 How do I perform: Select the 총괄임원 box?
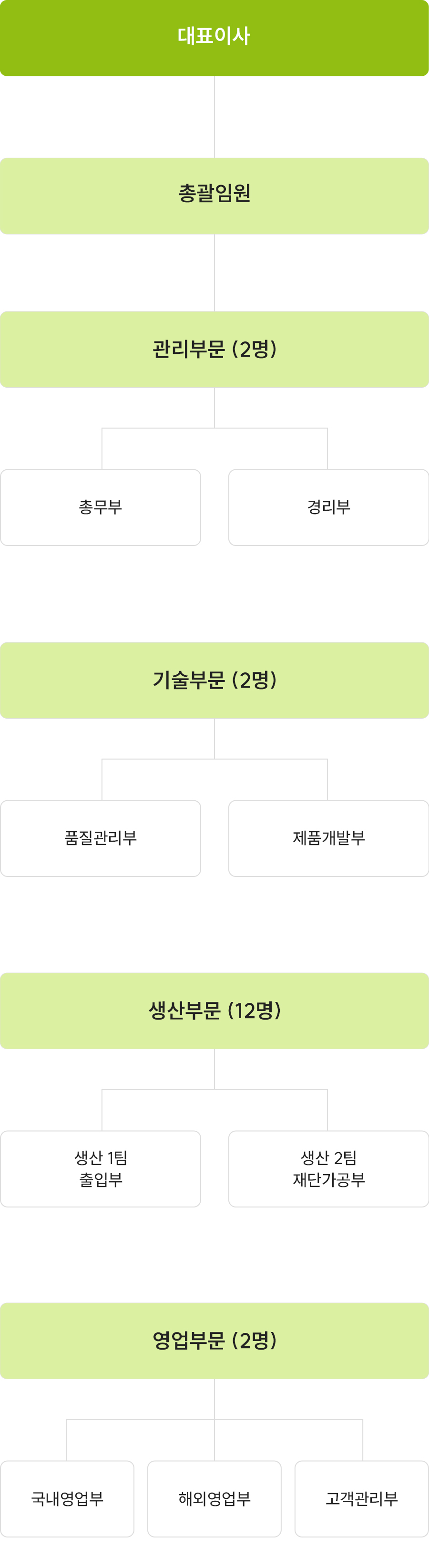tap(214, 196)
